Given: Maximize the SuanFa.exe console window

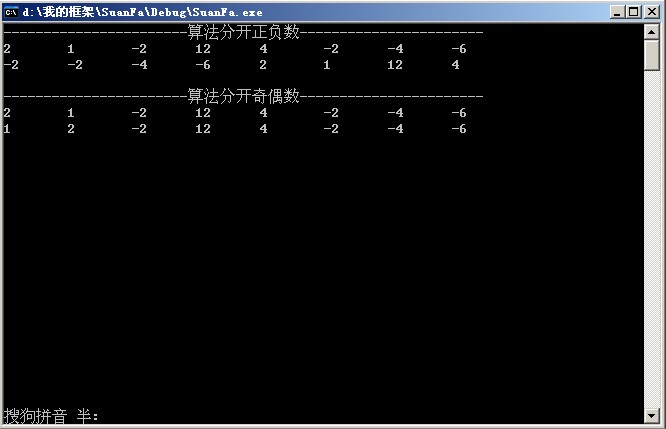Looking at the screenshot, I should point(633,12).
